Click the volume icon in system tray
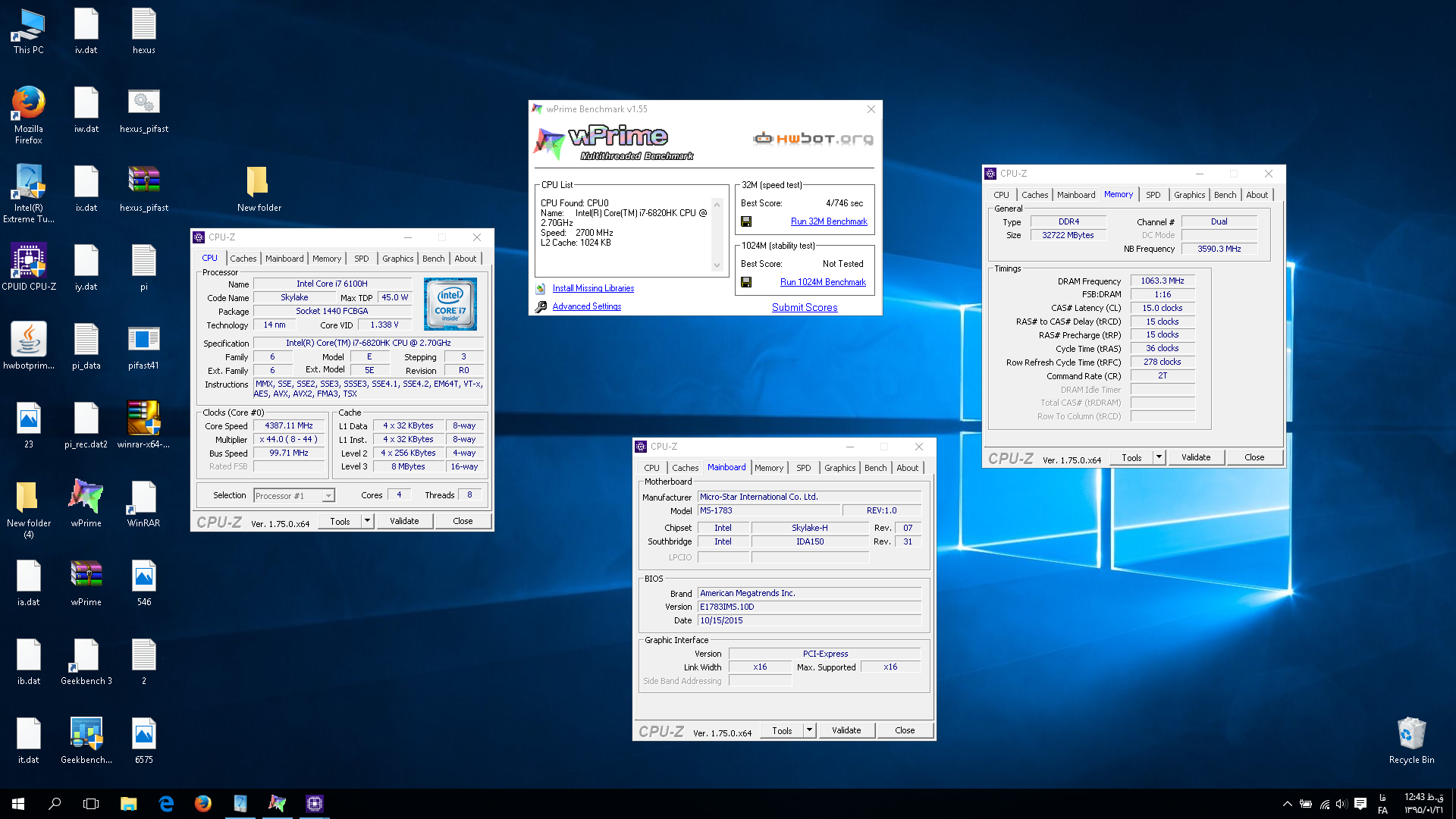This screenshot has height=819, width=1456. [x=1341, y=804]
